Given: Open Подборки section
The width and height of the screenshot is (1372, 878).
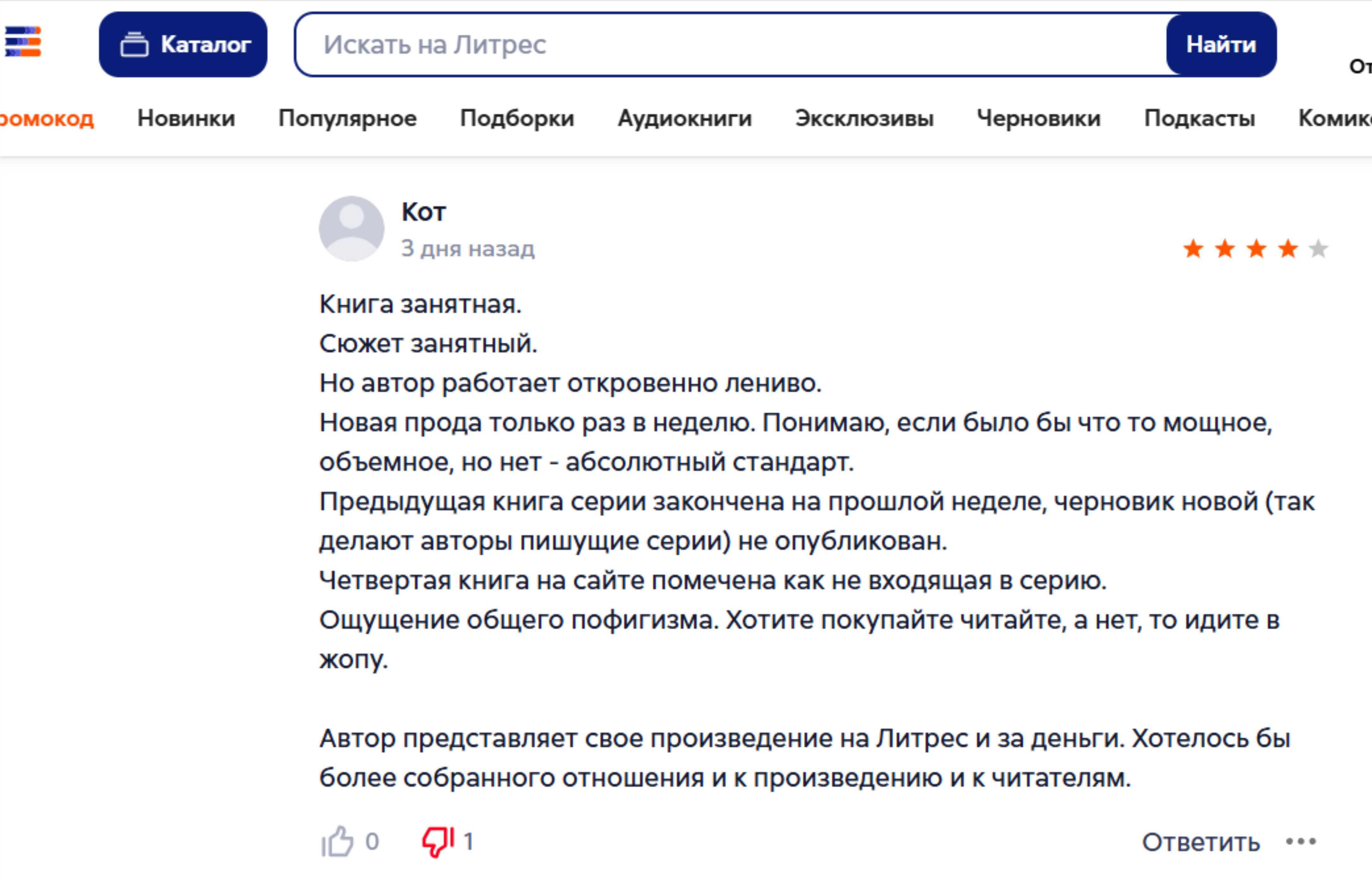Looking at the screenshot, I should click(517, 118).
